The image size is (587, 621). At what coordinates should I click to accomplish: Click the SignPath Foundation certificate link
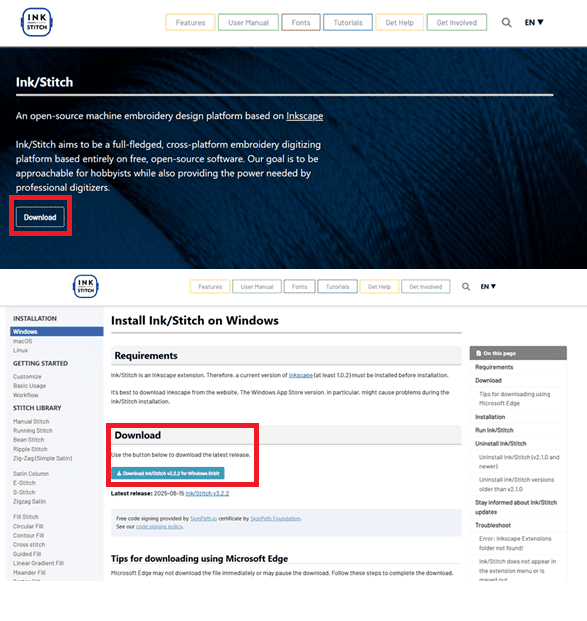point(275,518)
